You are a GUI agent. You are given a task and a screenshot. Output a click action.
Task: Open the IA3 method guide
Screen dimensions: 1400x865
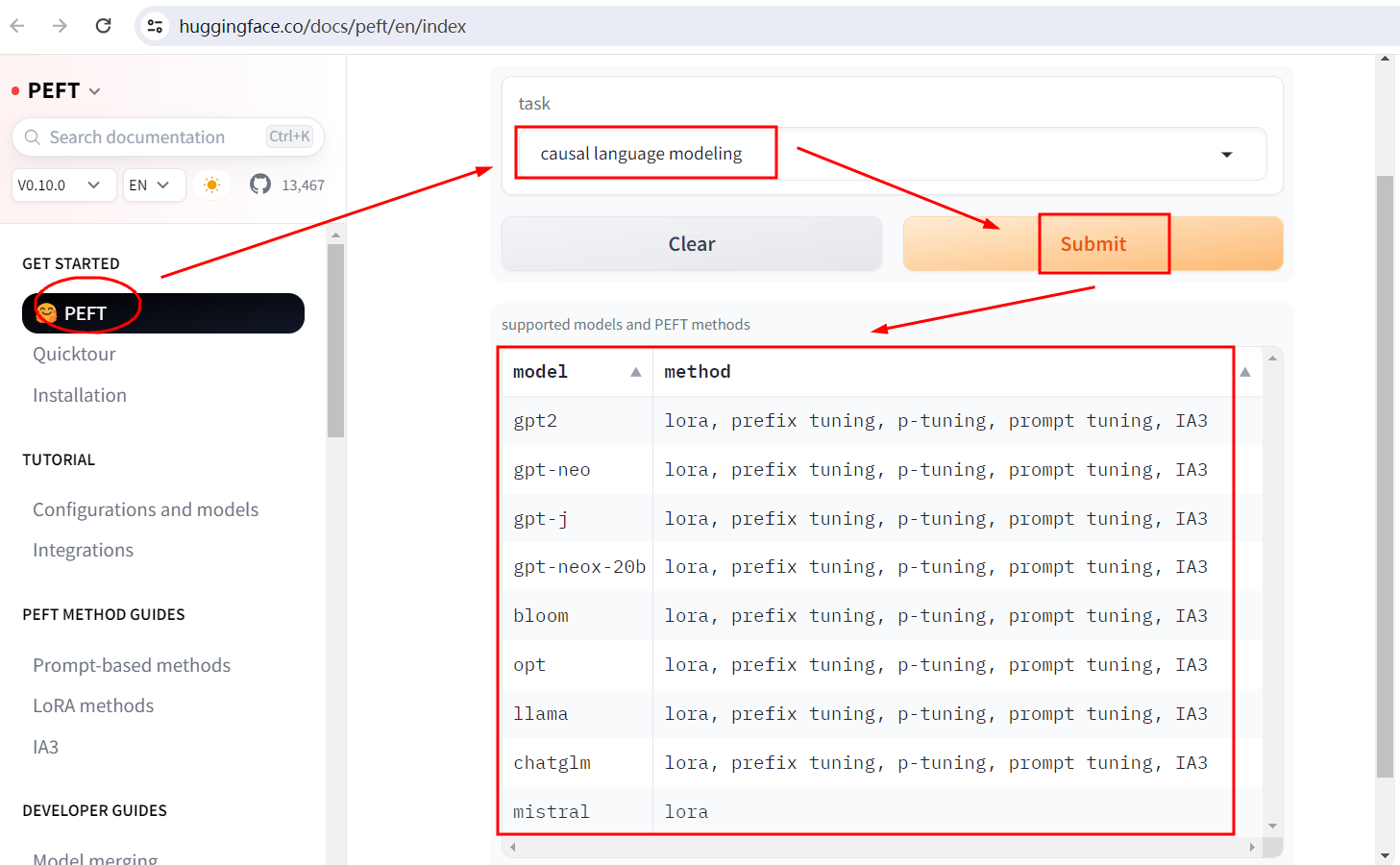click(x=45, y=747)
